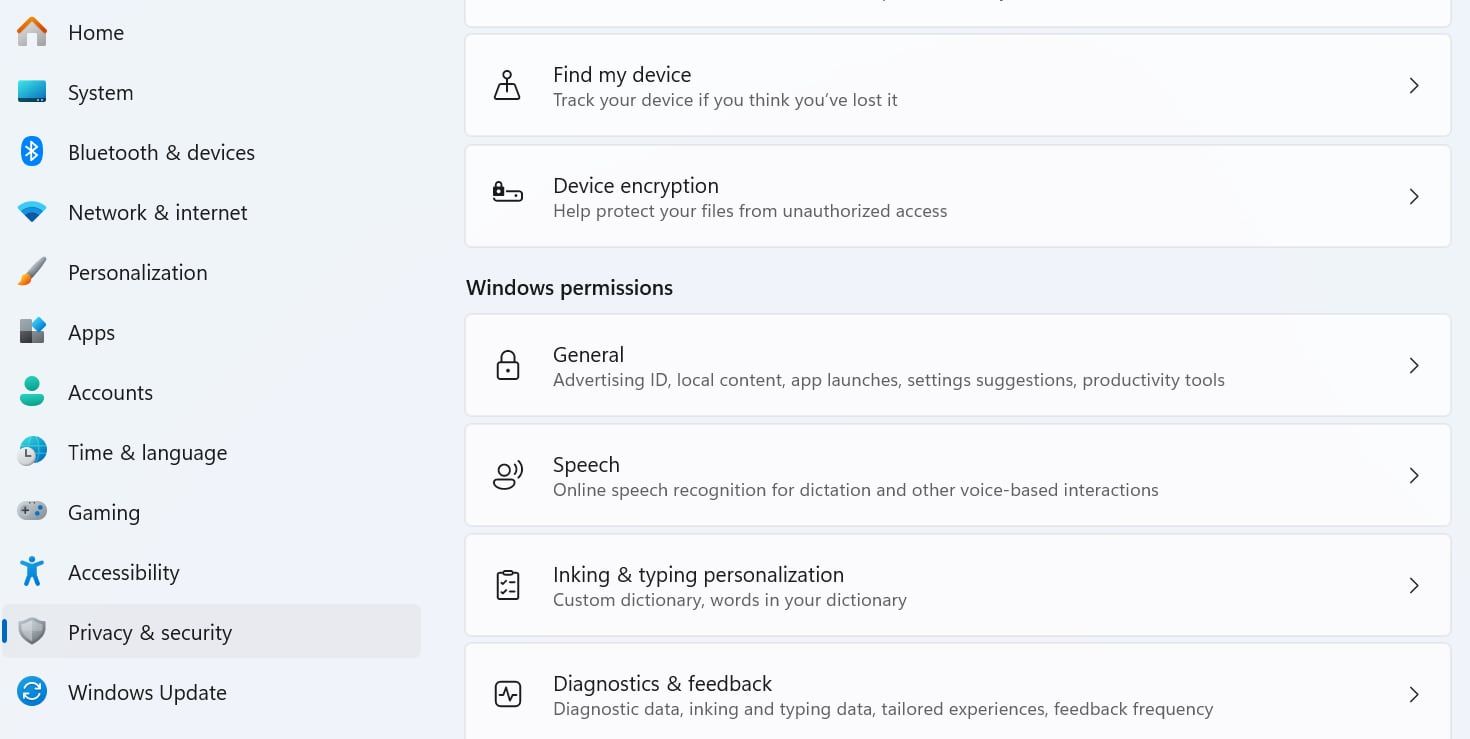Click the Device encryption lock icon

click(x=507, y=196)
